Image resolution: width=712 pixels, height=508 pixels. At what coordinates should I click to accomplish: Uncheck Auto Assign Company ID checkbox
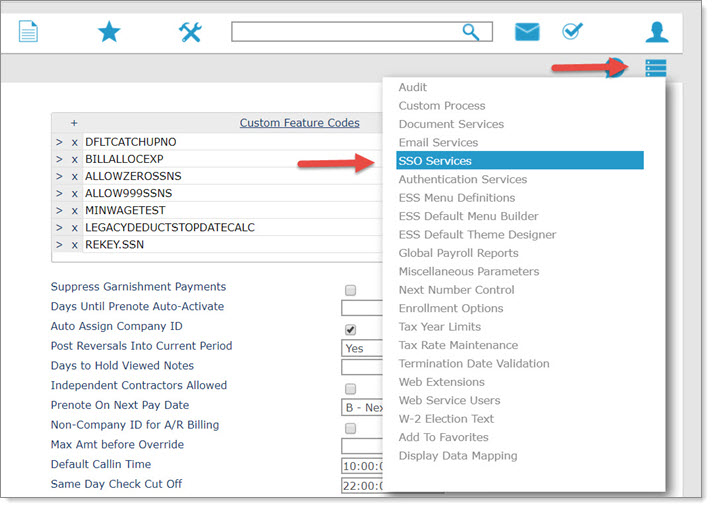pyautogui.click(x=350, y=329)
